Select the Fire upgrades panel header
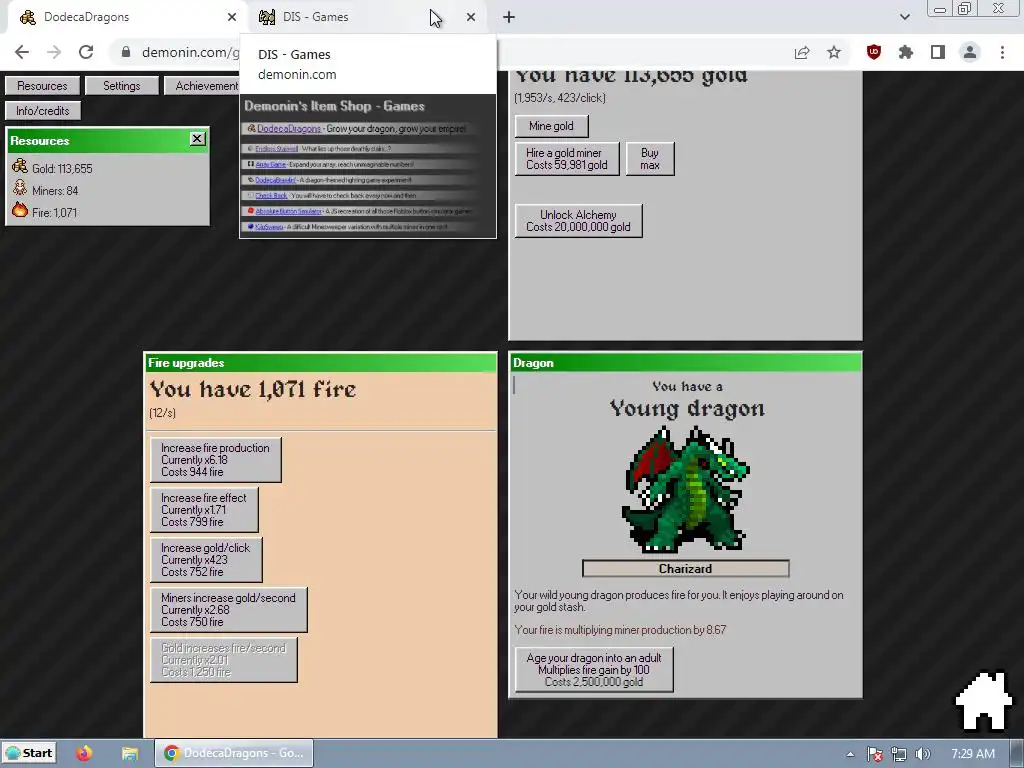Viewport: 1024px width, 768px height. (x=320, y=363)
